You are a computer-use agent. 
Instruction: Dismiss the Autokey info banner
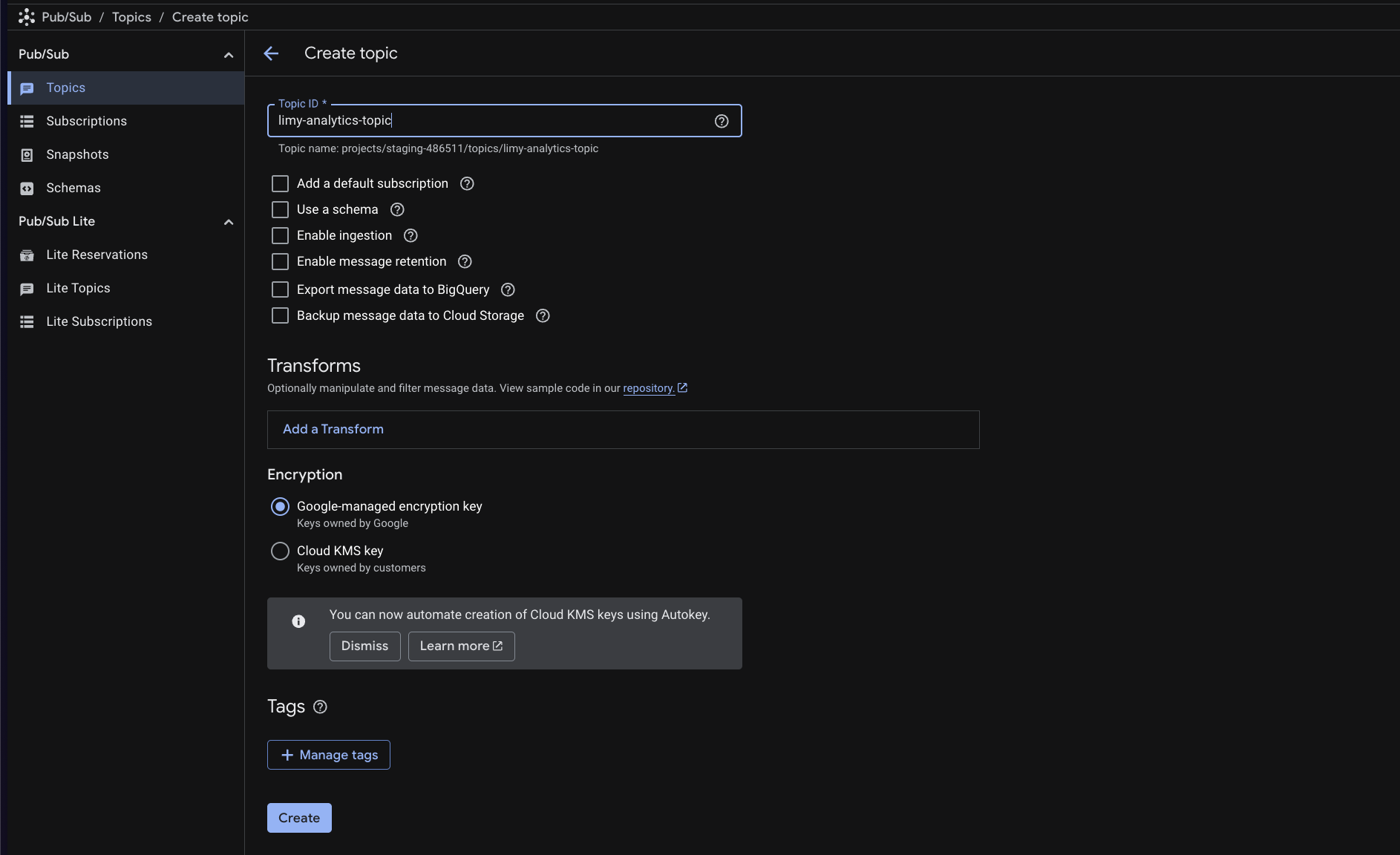364,646
